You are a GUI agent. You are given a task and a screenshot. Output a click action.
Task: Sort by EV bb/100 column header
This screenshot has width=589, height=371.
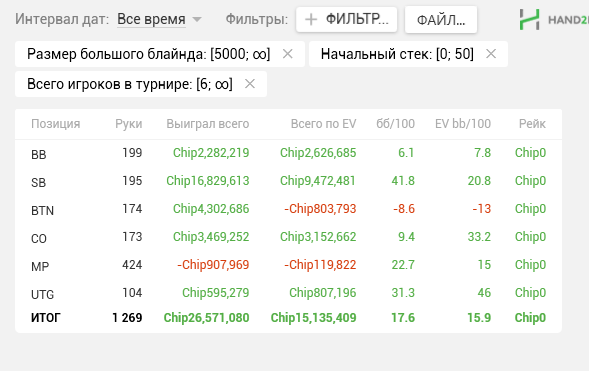click(463, 124)
